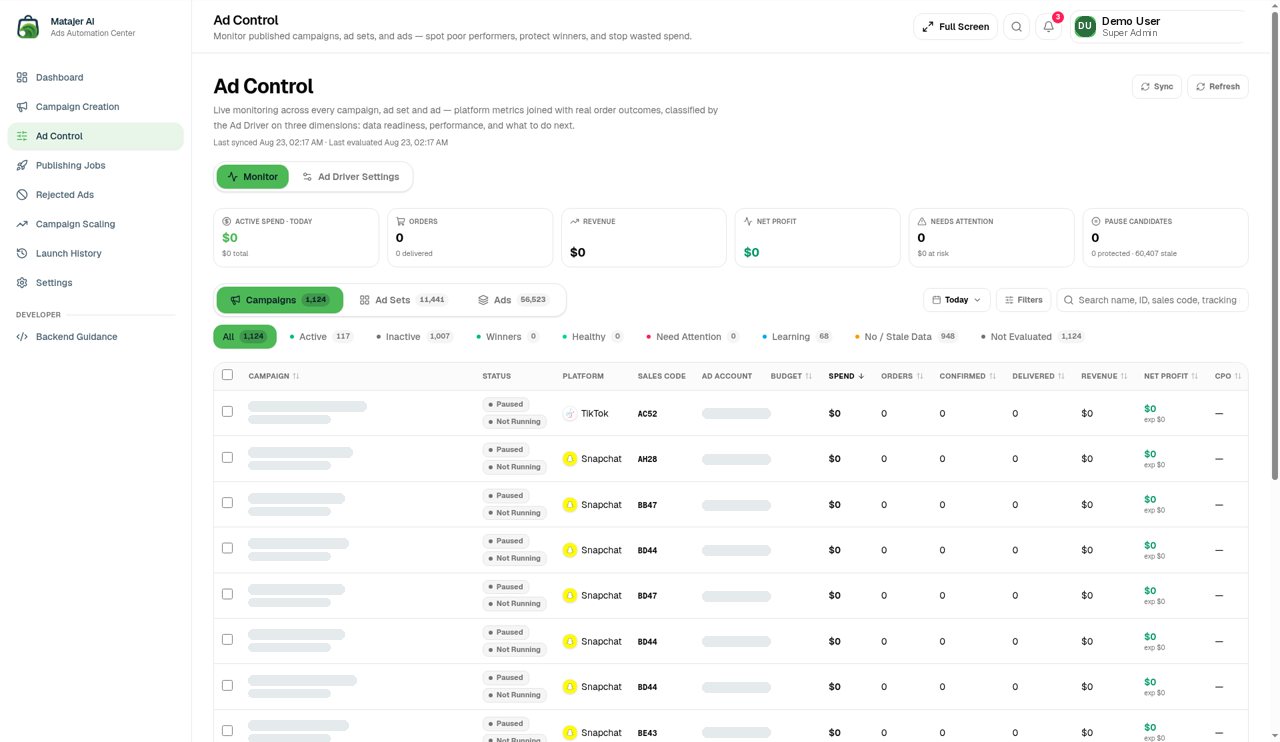Check the BE43 campaign row checkbox
Image resolution: width=1280 pixels, height=742 pixels.
point(227,731)
